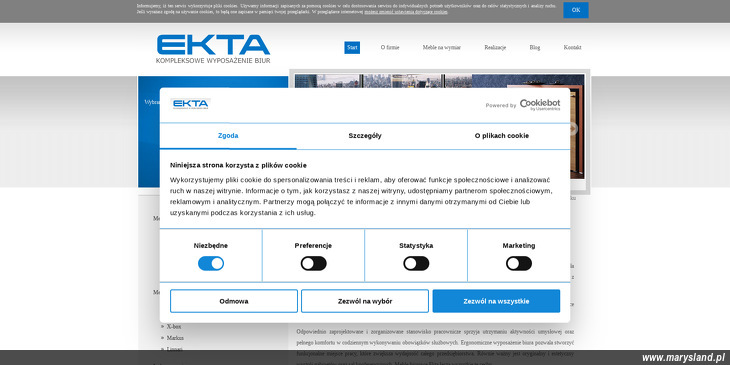Toggle the Niezbędne cookie switch

pyautogui.click(x=211, y=264)
